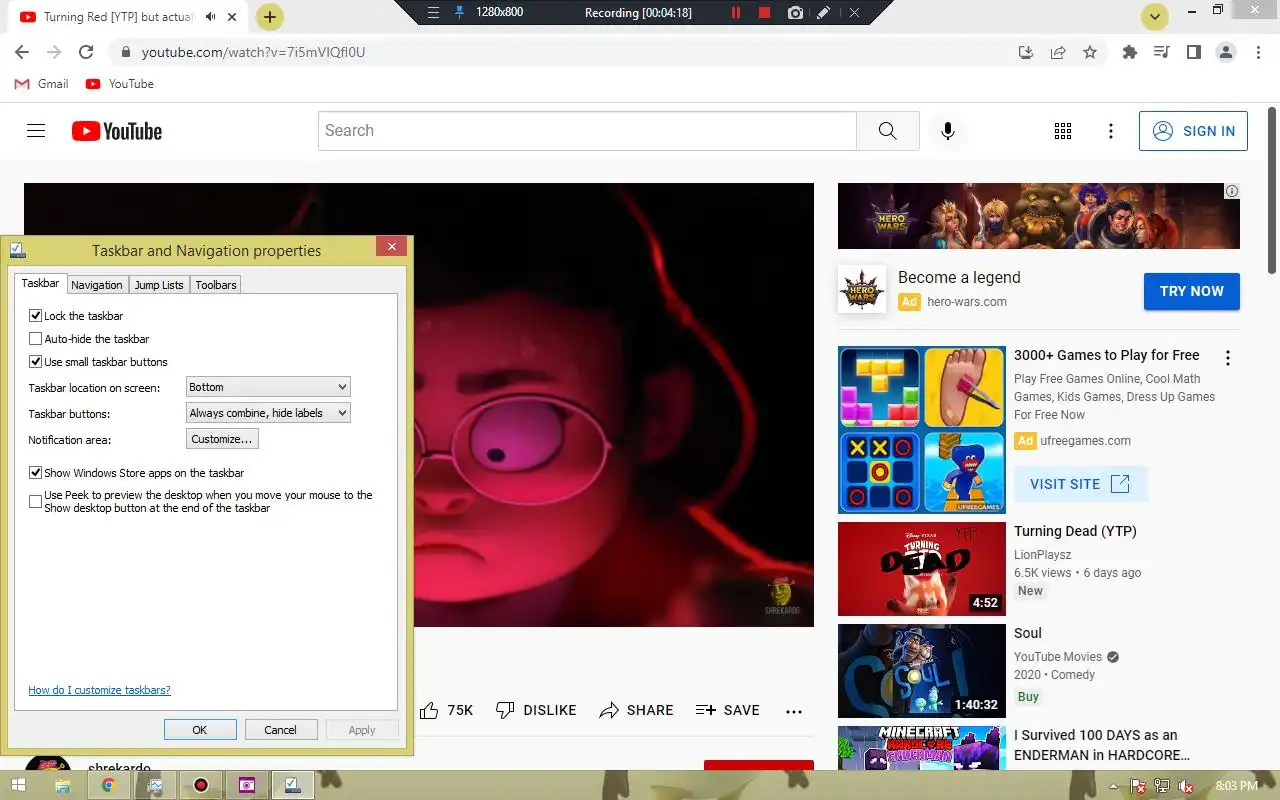Open options for the 3000+ Games ad
Viewport: 1280px width, 800px height.
coord(1228,358)
